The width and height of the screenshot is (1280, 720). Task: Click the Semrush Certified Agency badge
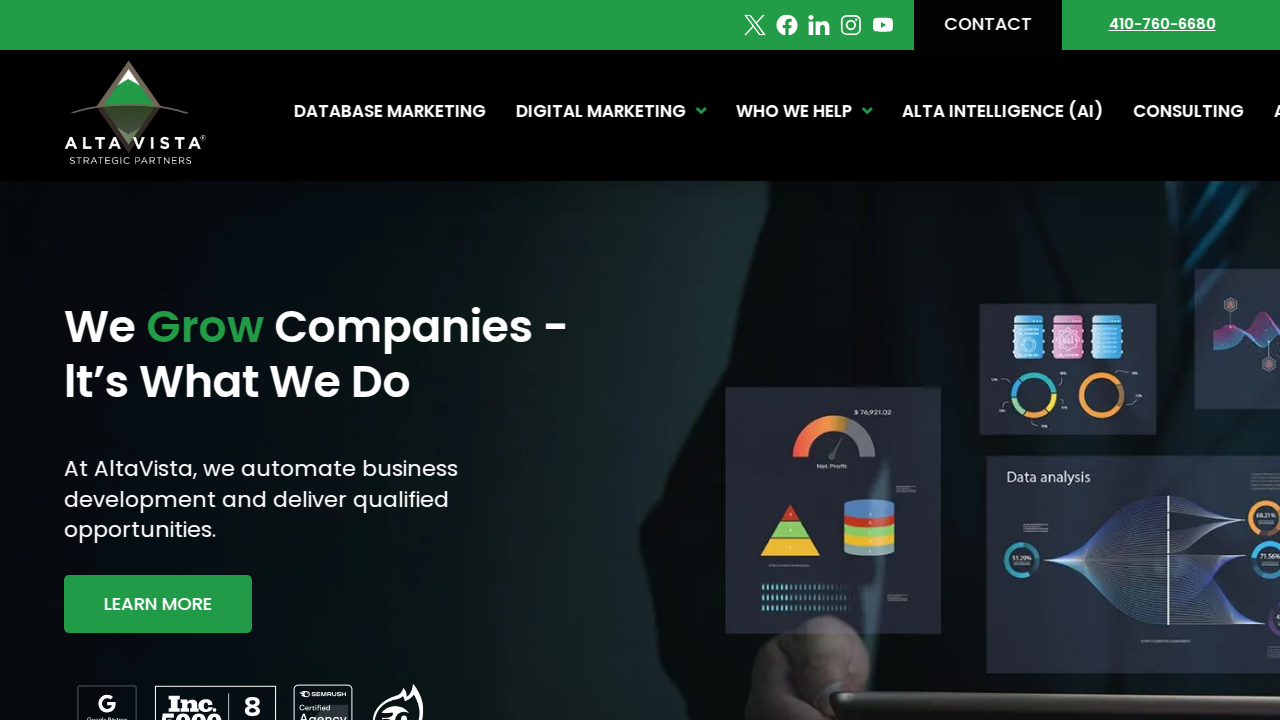pos(323,703)
